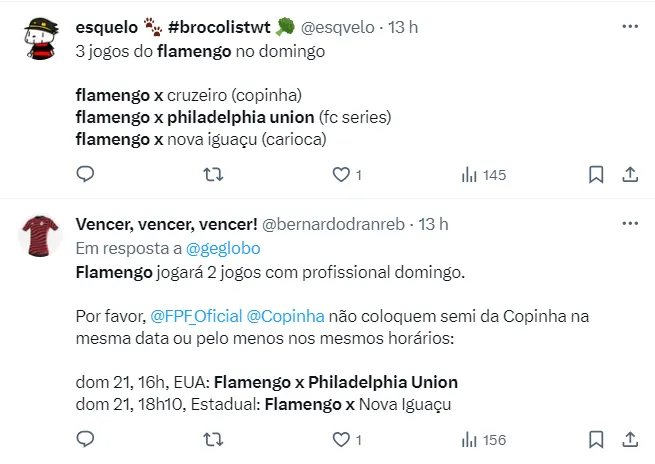Reply to the Vencer, vencer, vencer! tweet
655x464 pixels.
86,439
